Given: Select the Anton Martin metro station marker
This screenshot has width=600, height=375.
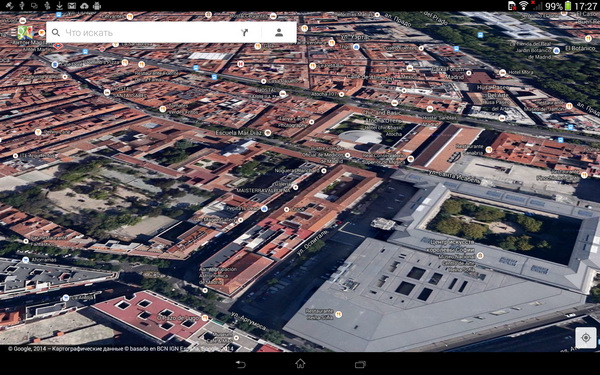Looking at the screenshot, I should (x=58, y=46).
